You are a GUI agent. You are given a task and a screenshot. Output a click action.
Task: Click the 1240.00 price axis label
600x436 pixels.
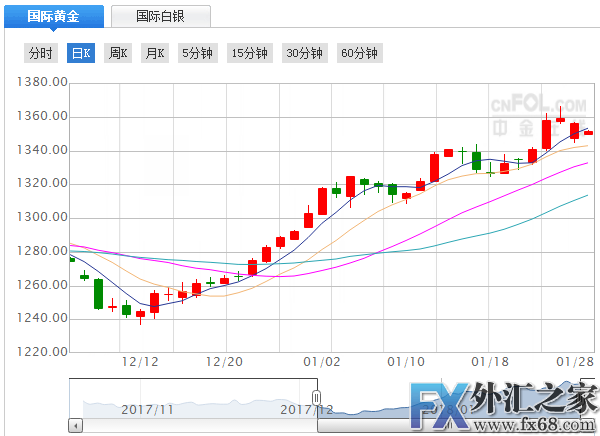42,318
